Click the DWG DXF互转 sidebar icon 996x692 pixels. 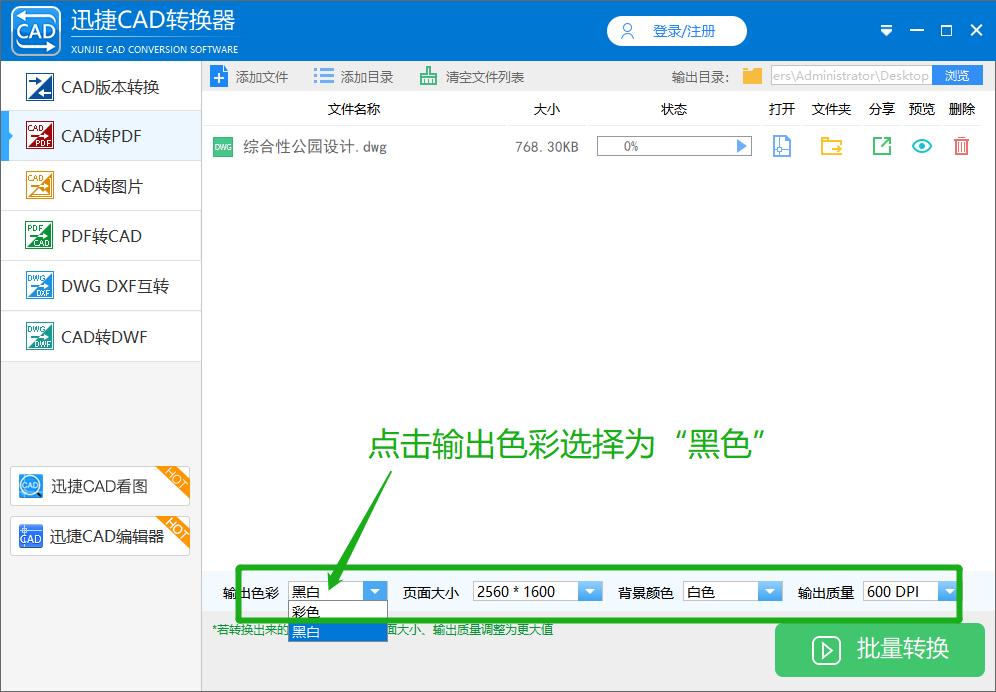(x=39, y=286)
